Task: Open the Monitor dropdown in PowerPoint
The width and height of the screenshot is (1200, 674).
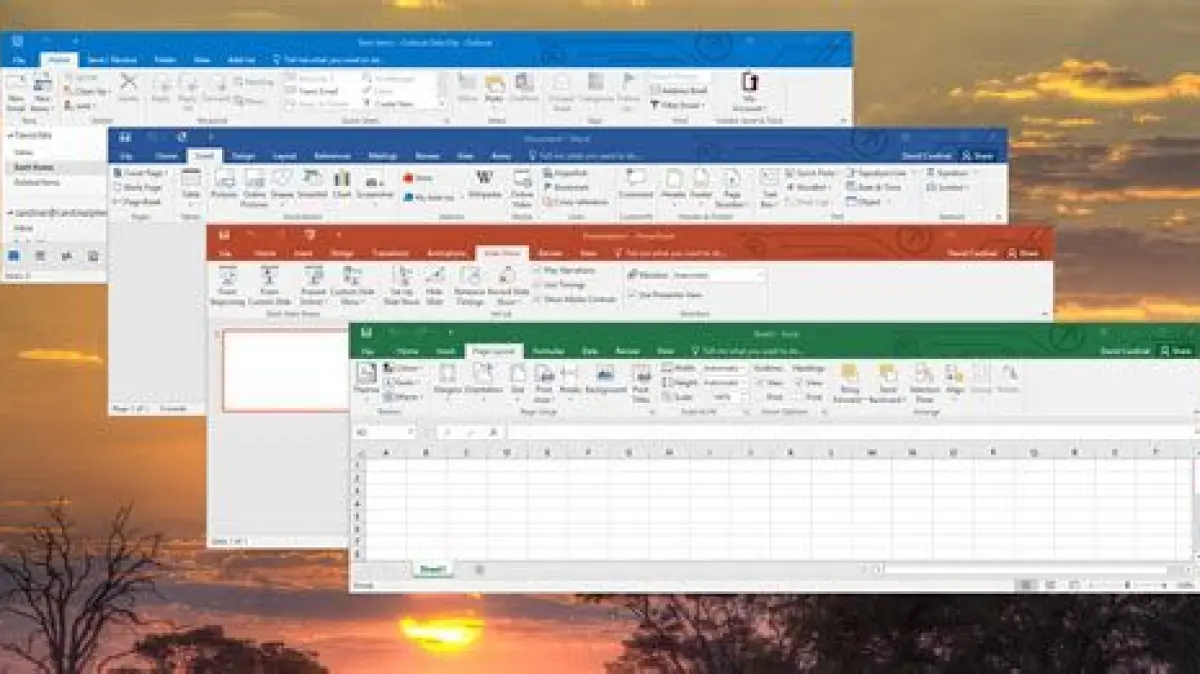Action: tap(760, 274)
